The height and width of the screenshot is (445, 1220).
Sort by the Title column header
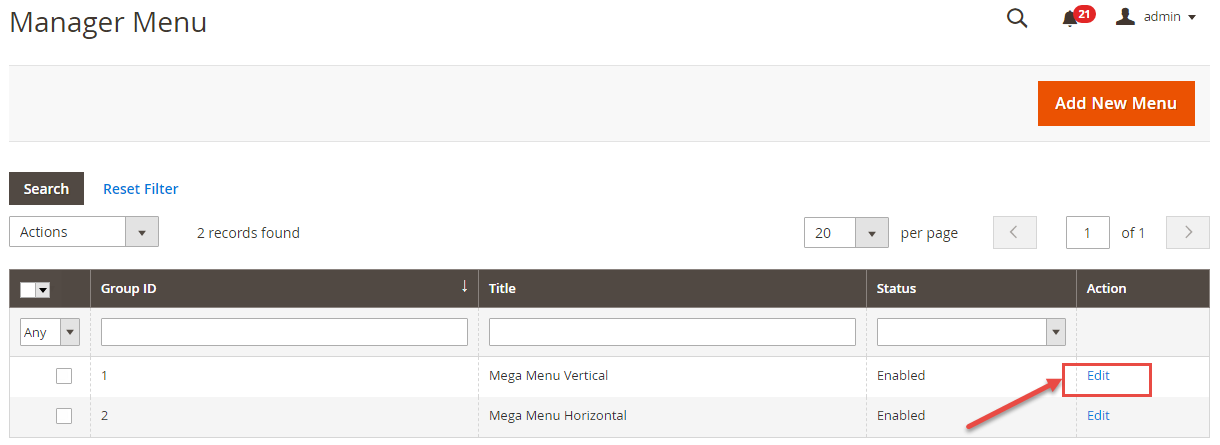pos(502,288)
